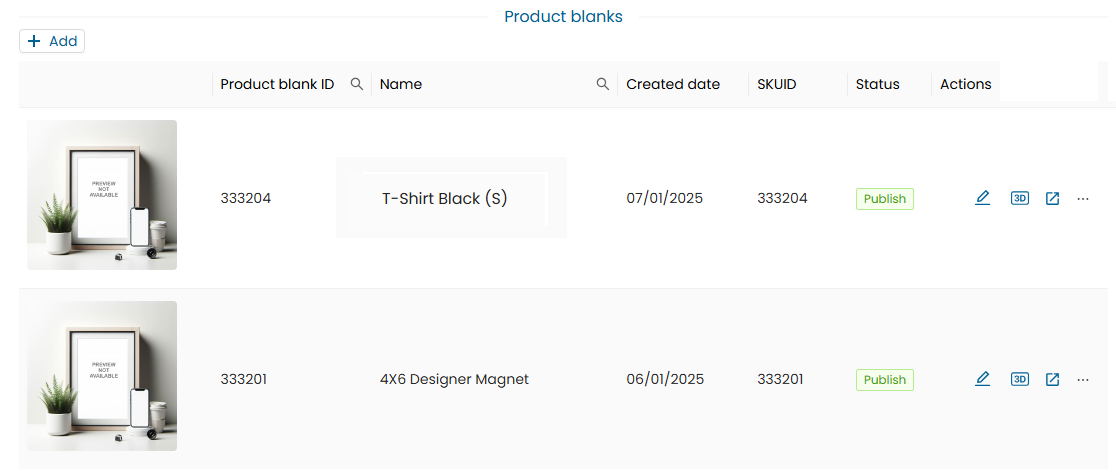Select the 4X6 Designer Magnet preview thumbnail

pyautogui.click(x=102, y=376)
